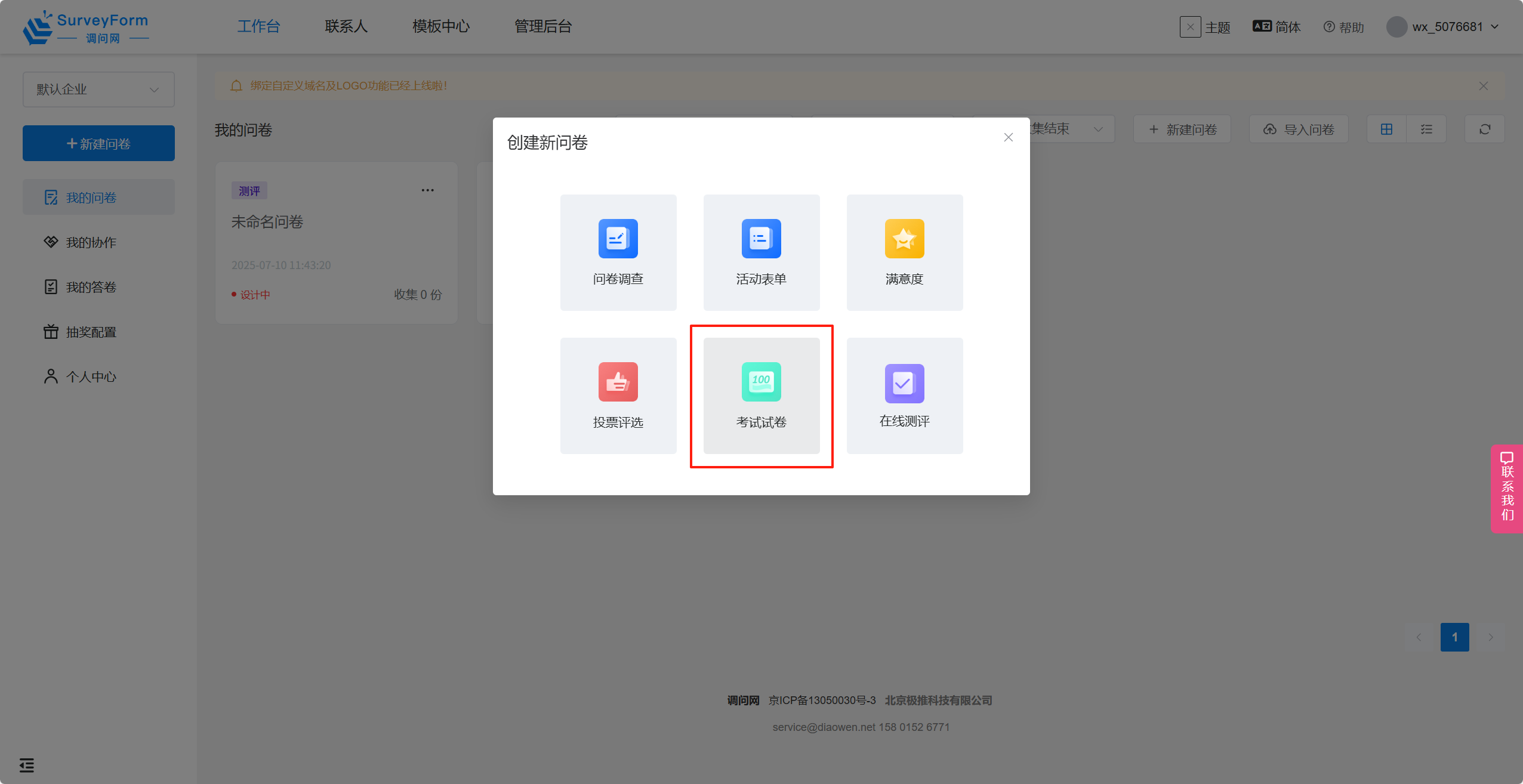Screen dimensions: 1523x784
Task: Switch to list view layout
Action: point(1426,129)
